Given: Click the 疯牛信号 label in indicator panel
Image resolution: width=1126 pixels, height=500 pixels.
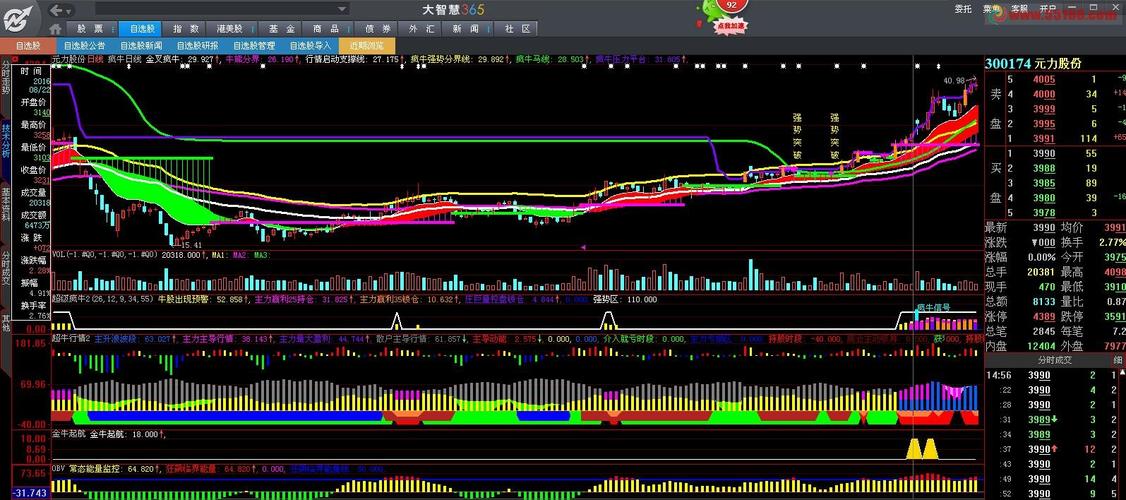Looking at the screenshot, I should tap(933, 307).
